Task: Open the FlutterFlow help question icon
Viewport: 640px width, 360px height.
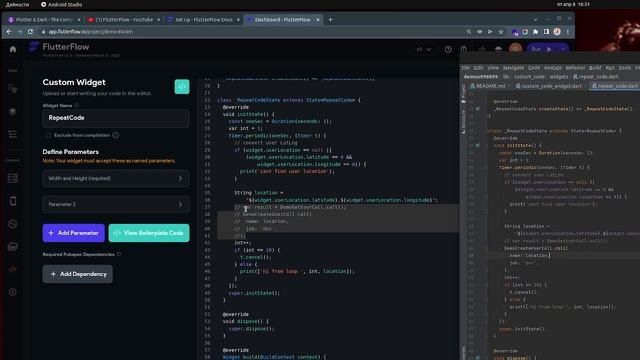Action: point(448,49)
